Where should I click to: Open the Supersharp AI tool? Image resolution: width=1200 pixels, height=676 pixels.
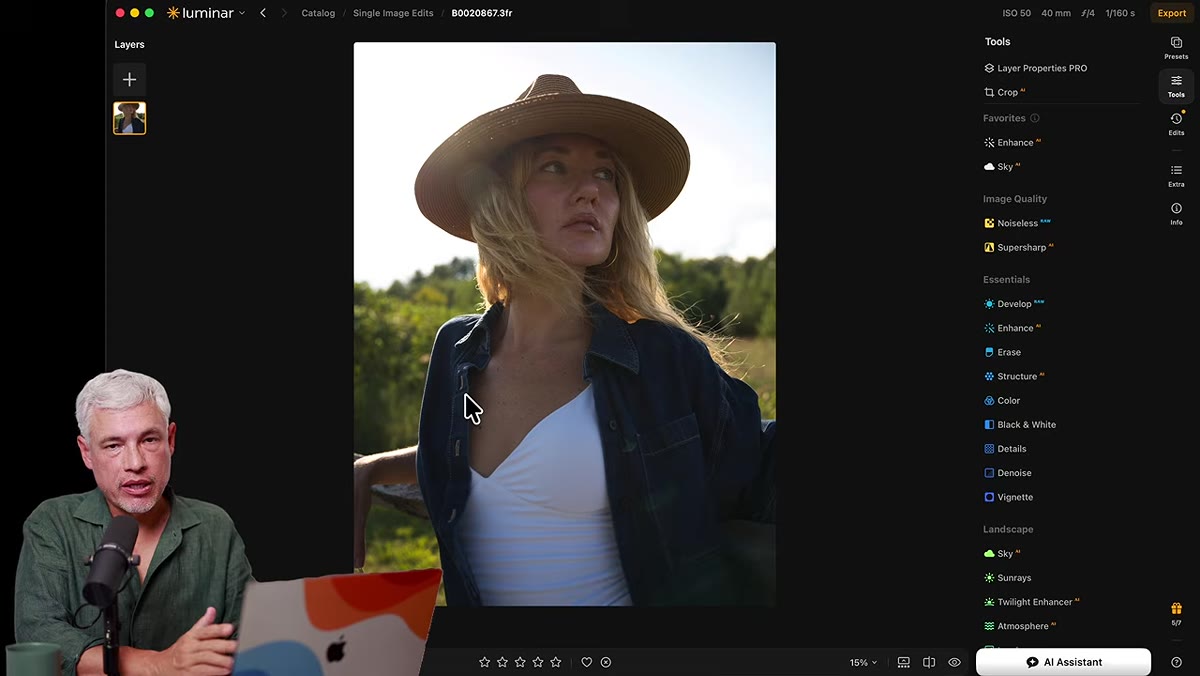pos(1019,247)
